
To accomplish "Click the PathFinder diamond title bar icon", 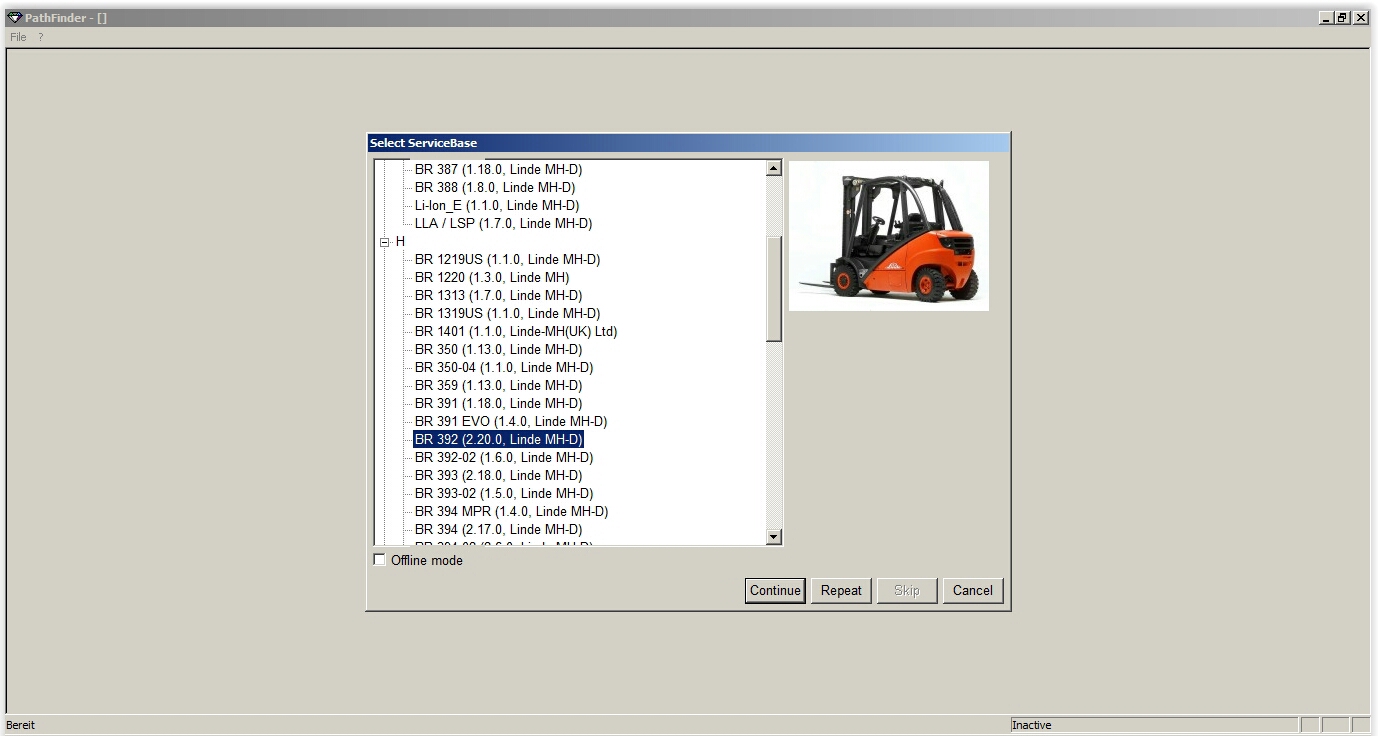I will coord(14,18).
